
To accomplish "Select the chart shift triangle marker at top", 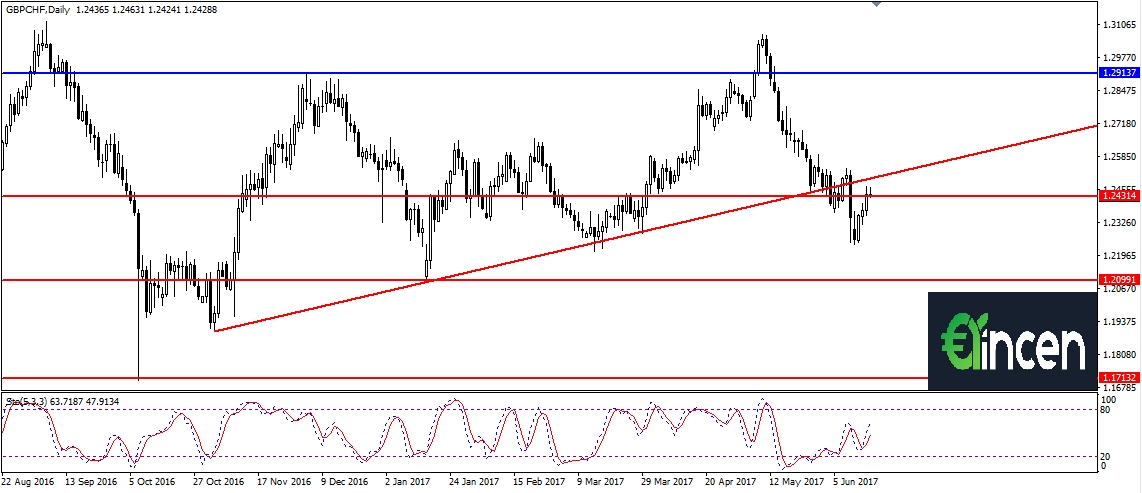I will pos(876,4).
